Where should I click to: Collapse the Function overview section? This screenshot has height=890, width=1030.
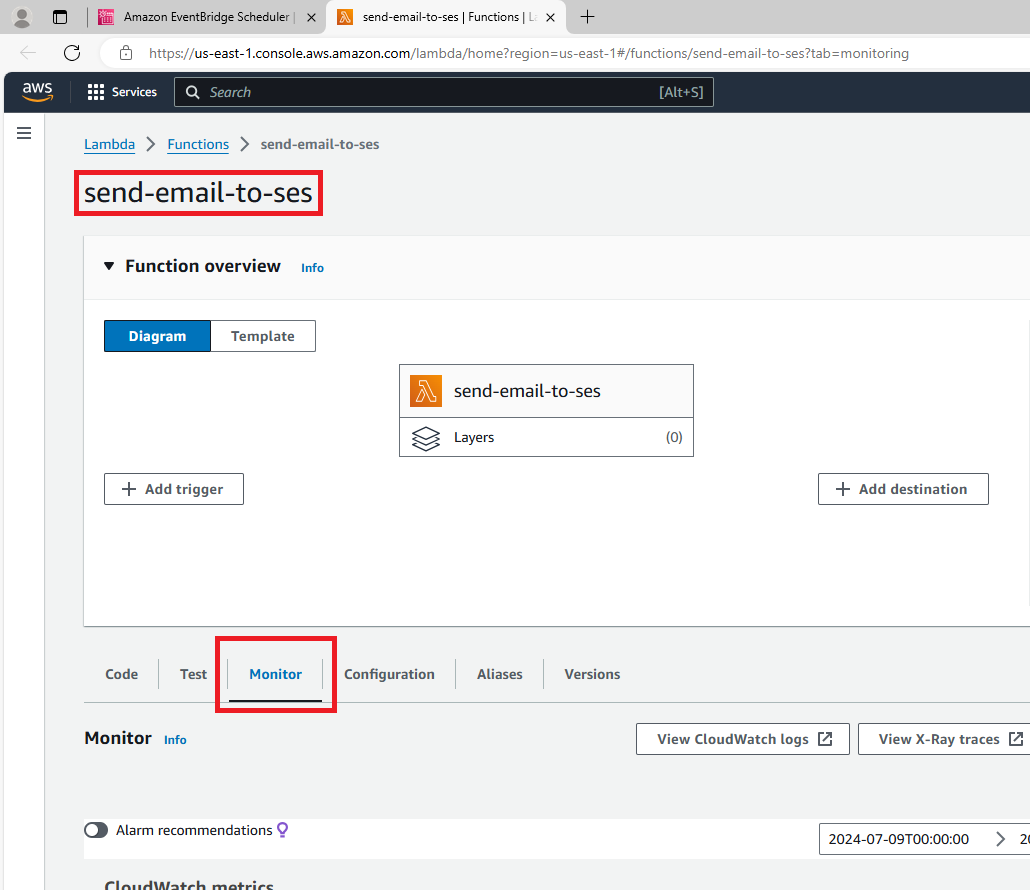109,266
